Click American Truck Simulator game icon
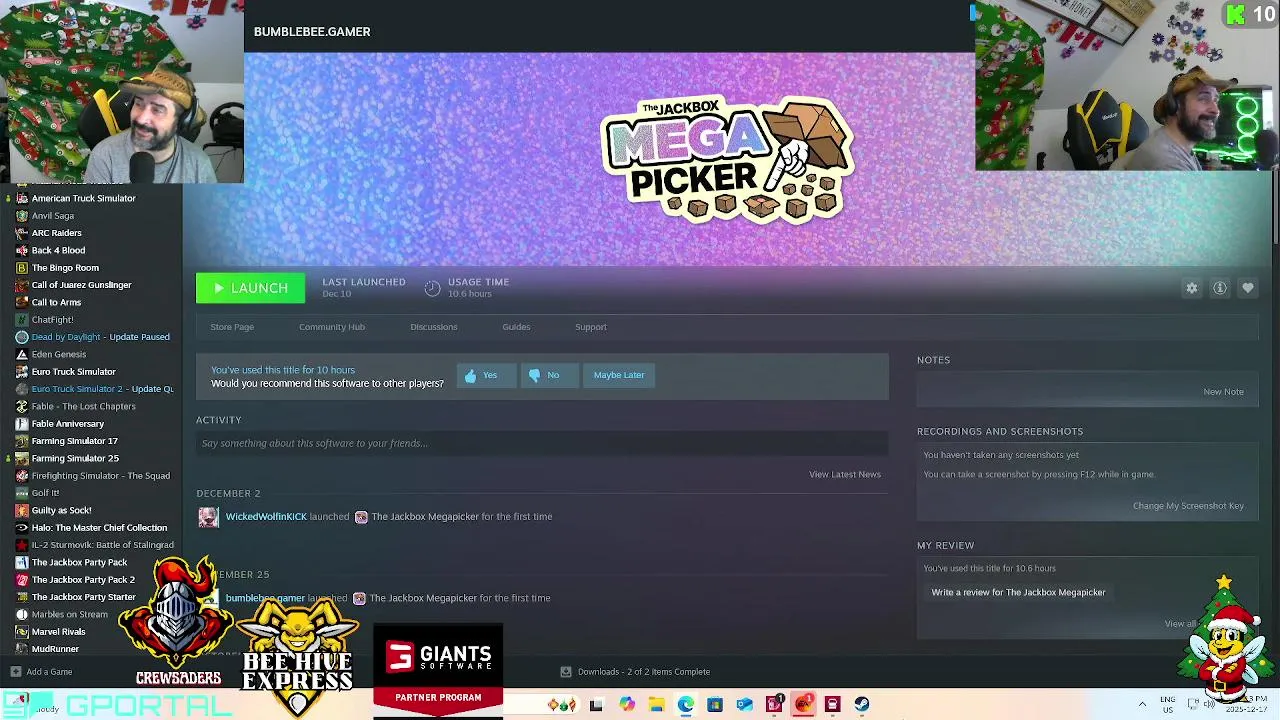 [22, 198]
